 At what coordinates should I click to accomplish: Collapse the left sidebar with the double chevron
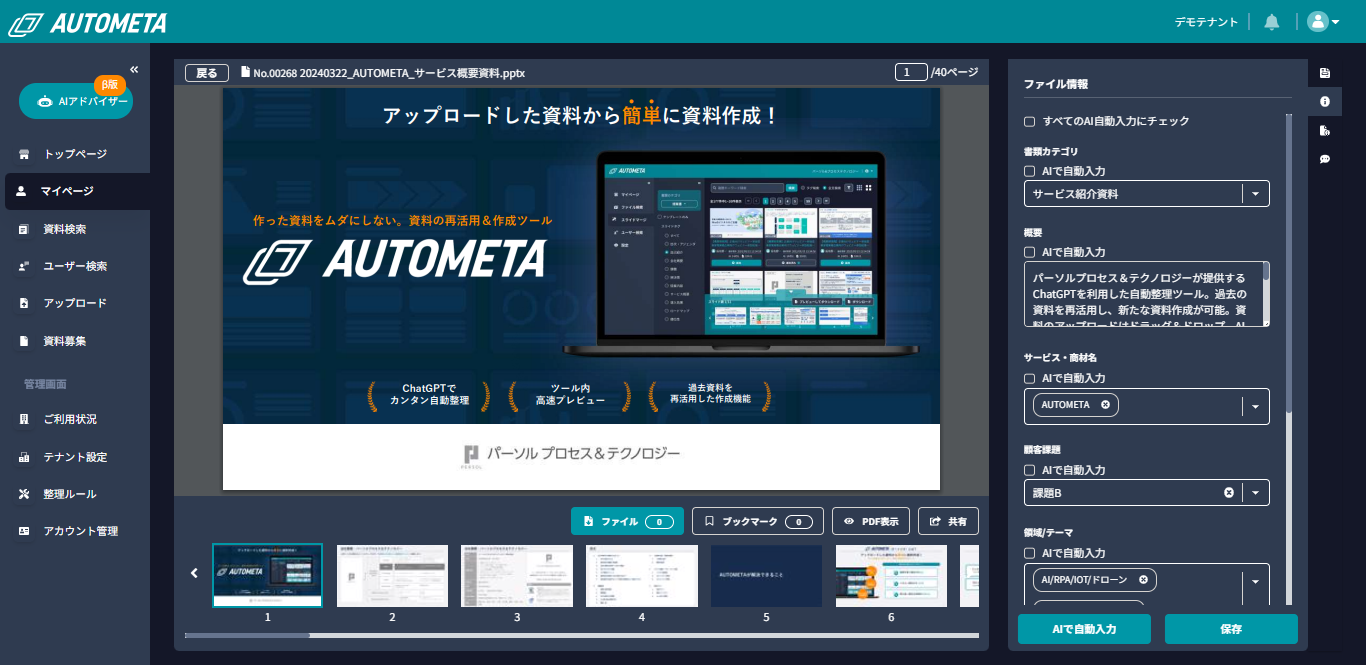click(134, 69)
